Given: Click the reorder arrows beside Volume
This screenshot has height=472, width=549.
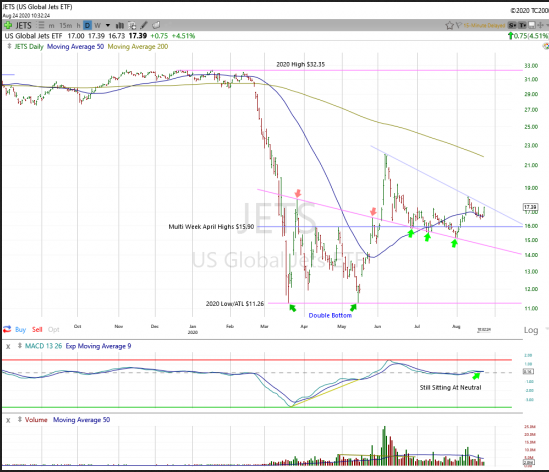Looking at the screenshot, I should [20, 419].
